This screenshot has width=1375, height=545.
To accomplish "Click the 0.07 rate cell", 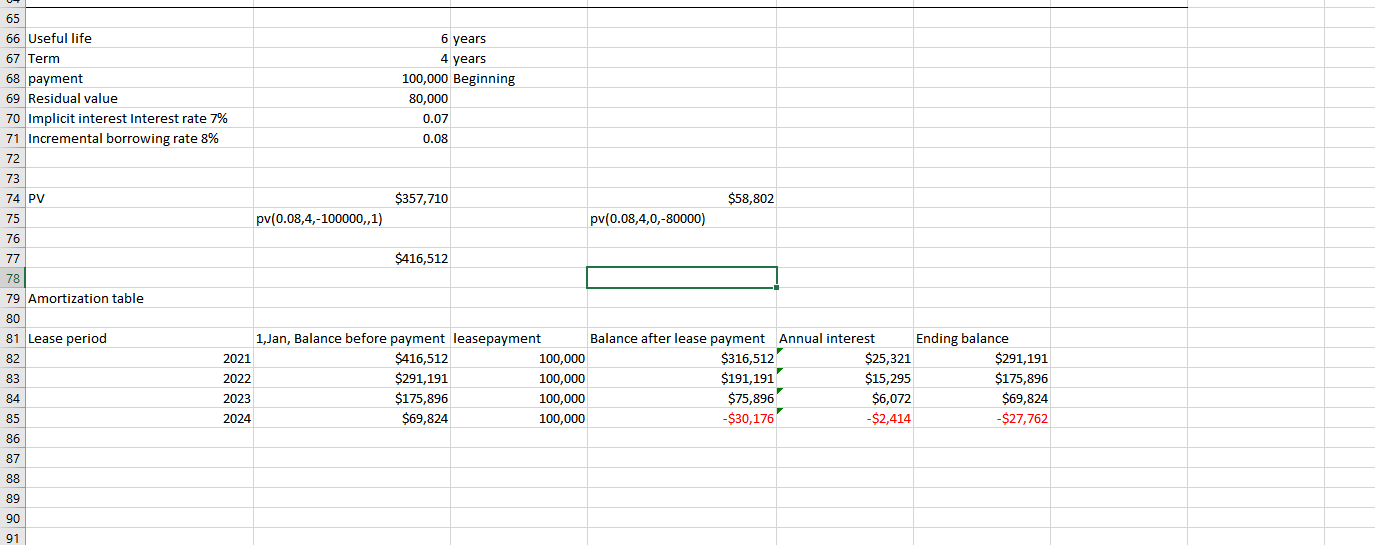I will pyautogui.click(x=352, y=118).
